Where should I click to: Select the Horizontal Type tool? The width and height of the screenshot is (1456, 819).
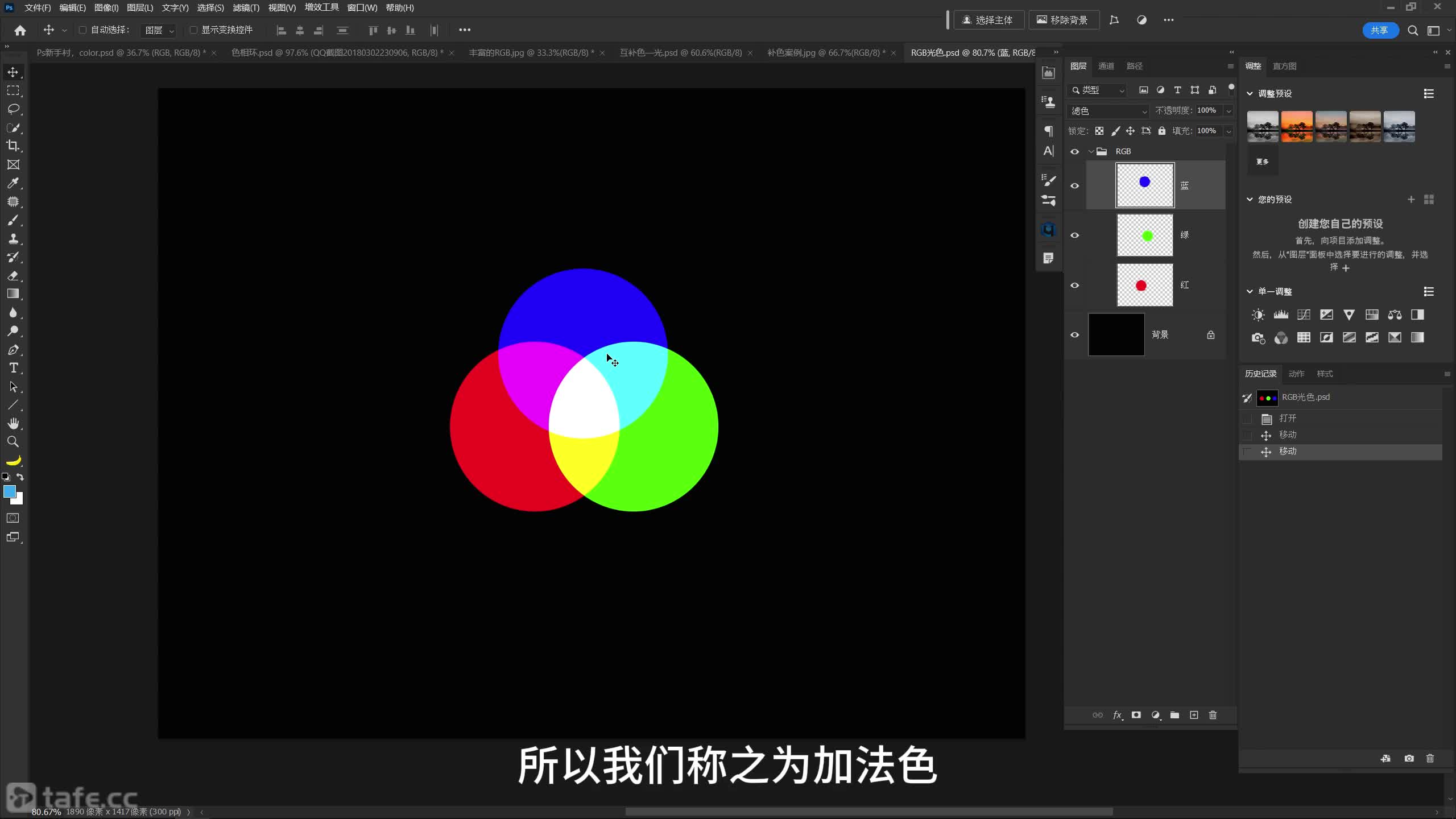pyautogui.click(x=13, y=368)
